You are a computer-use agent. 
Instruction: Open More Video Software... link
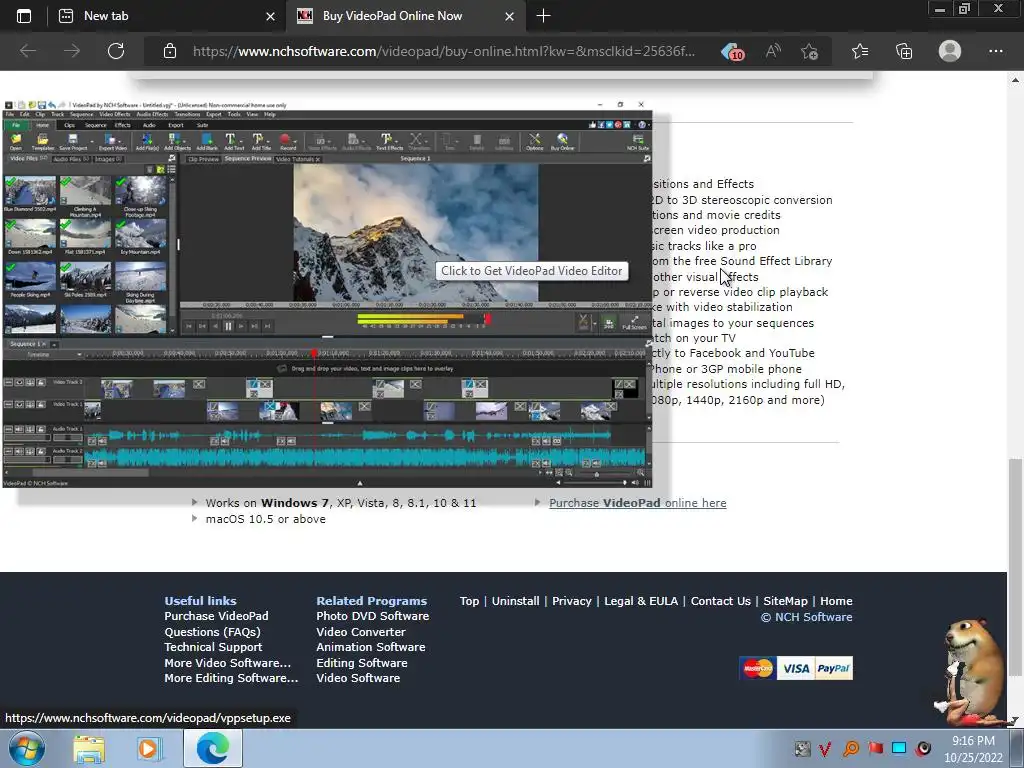pos(227,663)
